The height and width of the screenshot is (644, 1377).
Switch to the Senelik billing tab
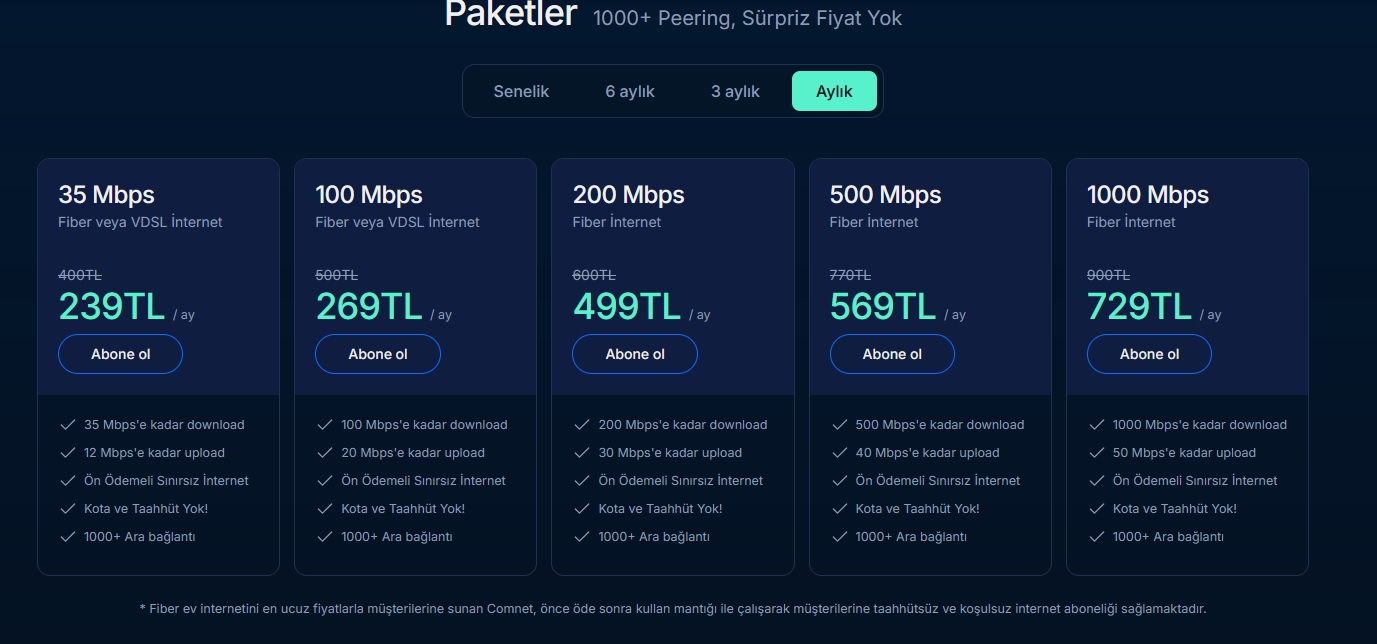521,91
